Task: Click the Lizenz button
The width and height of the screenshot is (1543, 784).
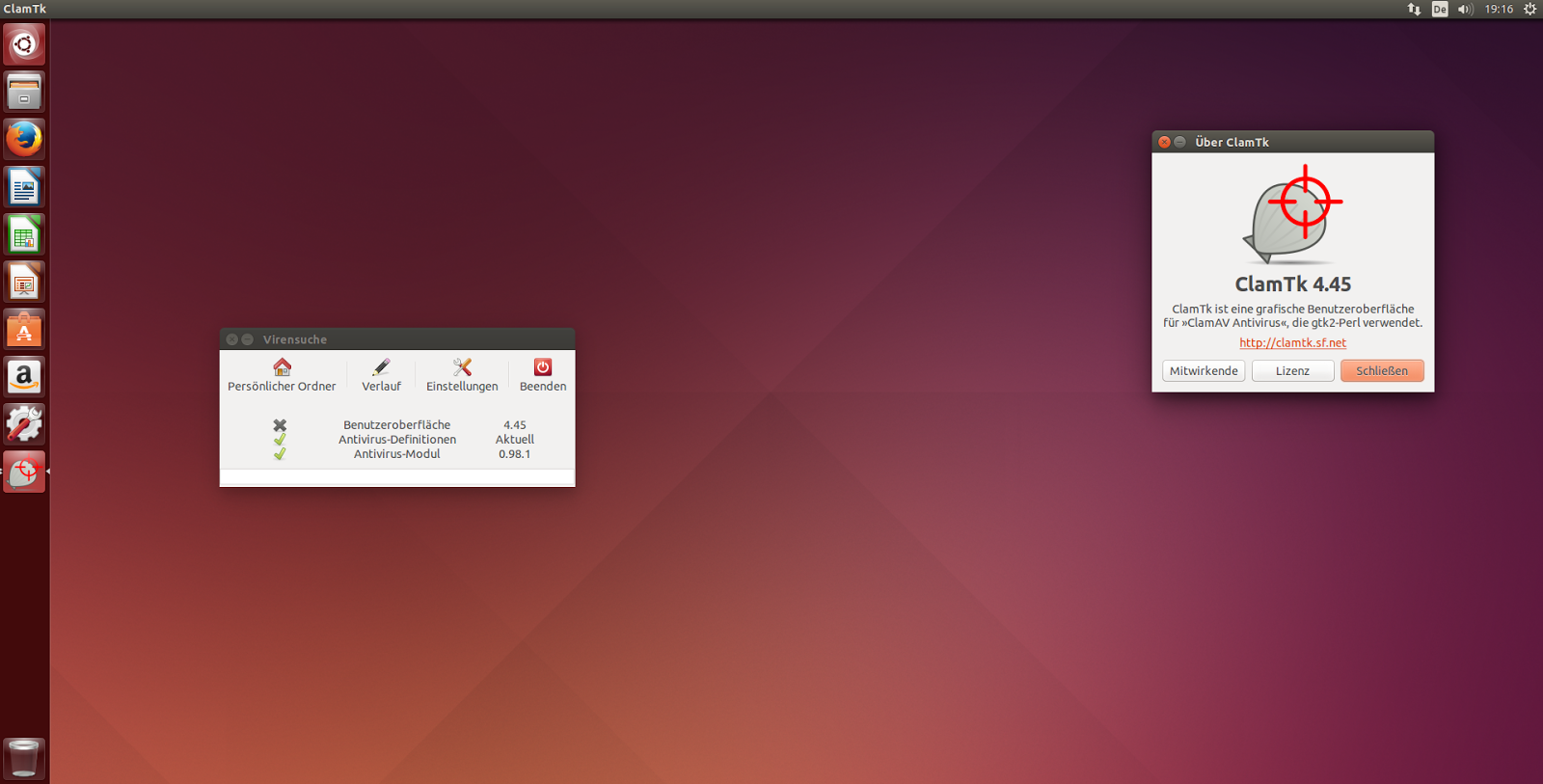Action: point(1293,371)
